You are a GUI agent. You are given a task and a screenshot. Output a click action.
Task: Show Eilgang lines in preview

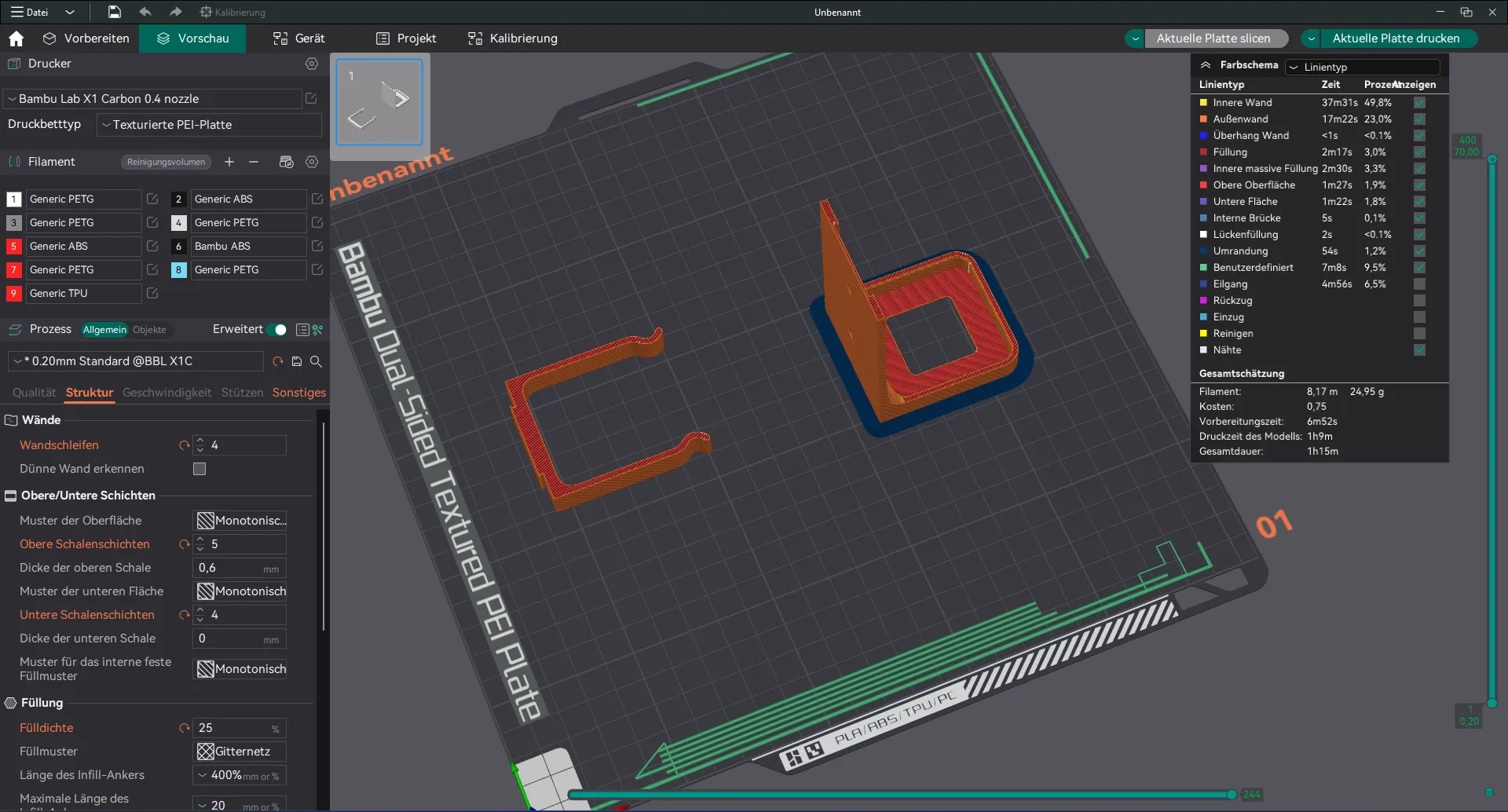(x=1419, y=284)
